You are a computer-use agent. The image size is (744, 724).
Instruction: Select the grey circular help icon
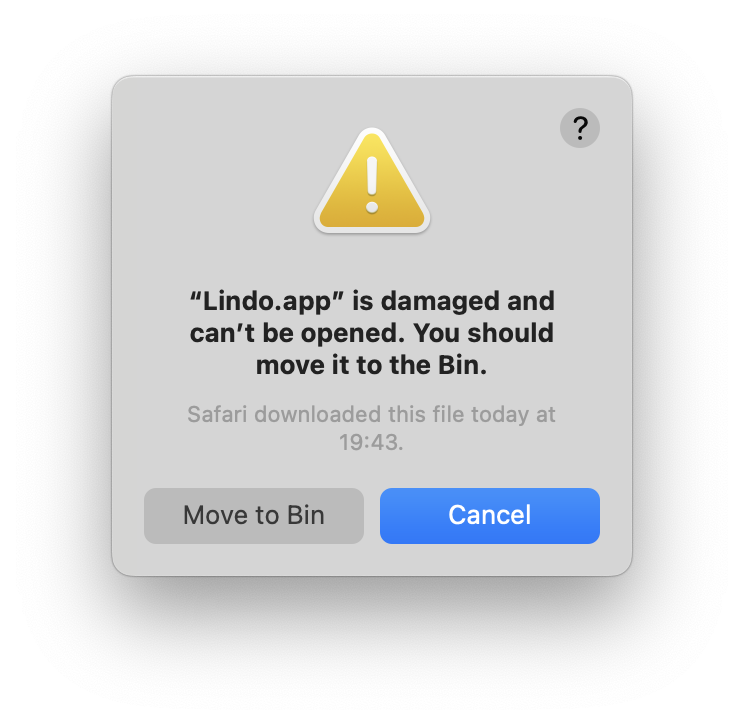(579, 128)
